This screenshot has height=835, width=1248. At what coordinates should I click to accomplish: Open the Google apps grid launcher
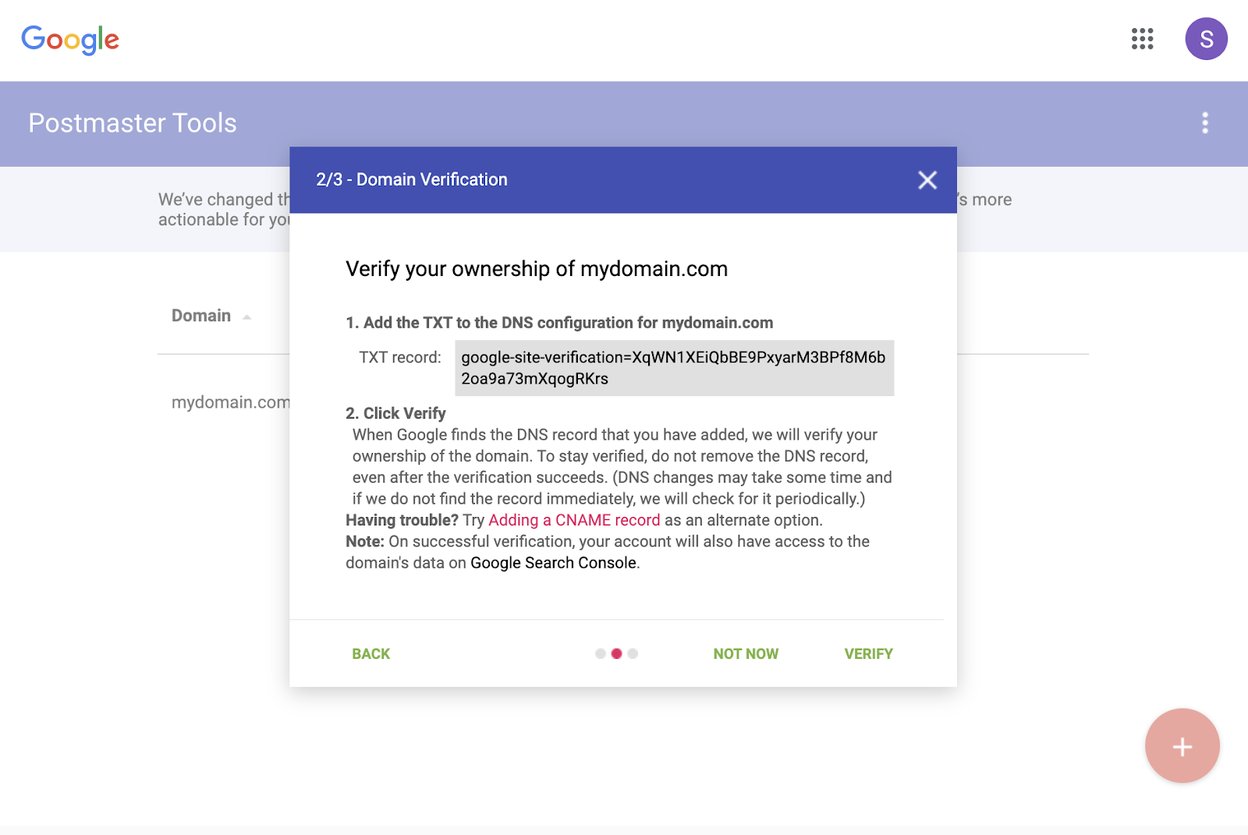click(x=1141, y=38)
